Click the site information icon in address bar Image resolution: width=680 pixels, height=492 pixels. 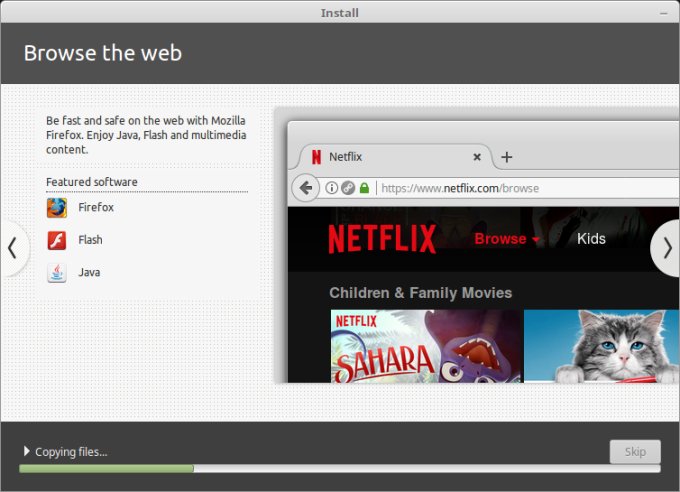coord(331,188)
